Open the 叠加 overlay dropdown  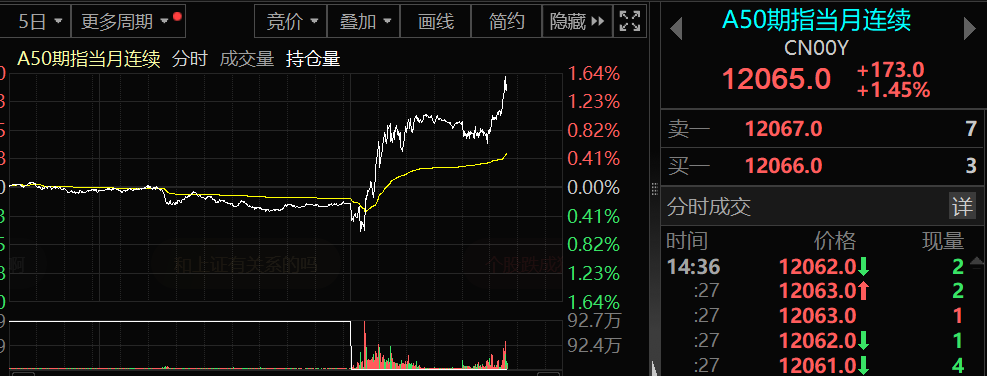(x=364, y=21)
